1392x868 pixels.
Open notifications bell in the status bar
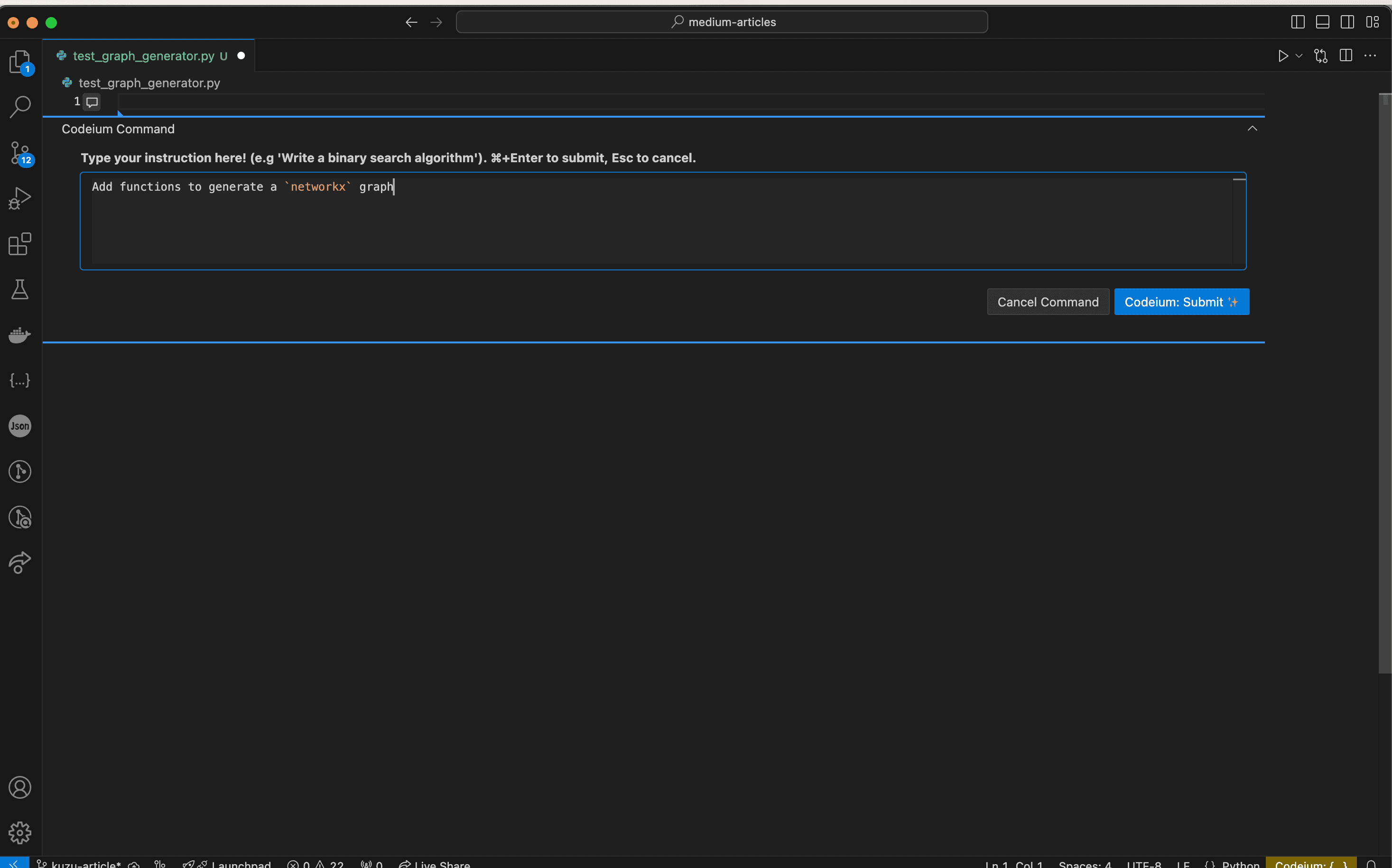pyautogui.click(x=1371, y=863)
